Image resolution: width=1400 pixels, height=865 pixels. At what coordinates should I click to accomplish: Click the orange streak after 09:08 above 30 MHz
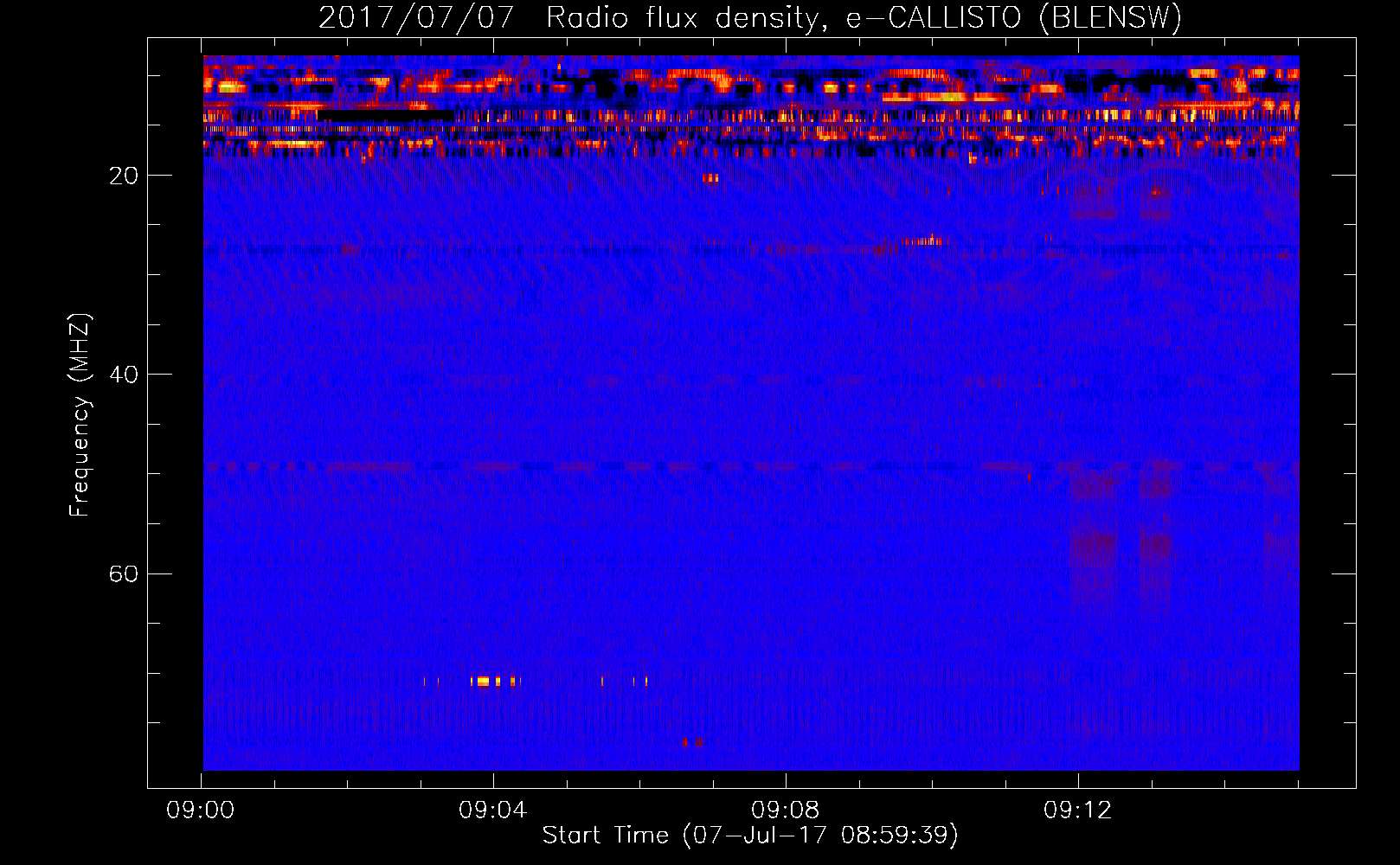pos(922,241)
